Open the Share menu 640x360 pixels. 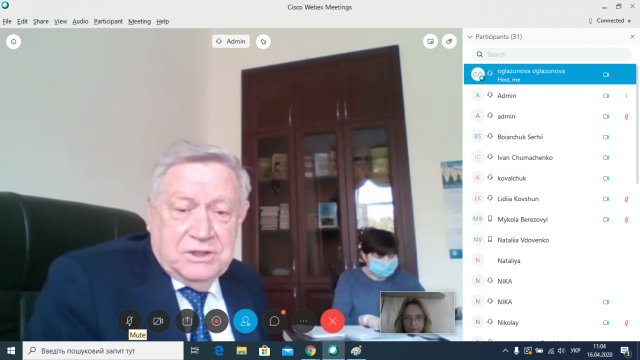pos(40,21)
